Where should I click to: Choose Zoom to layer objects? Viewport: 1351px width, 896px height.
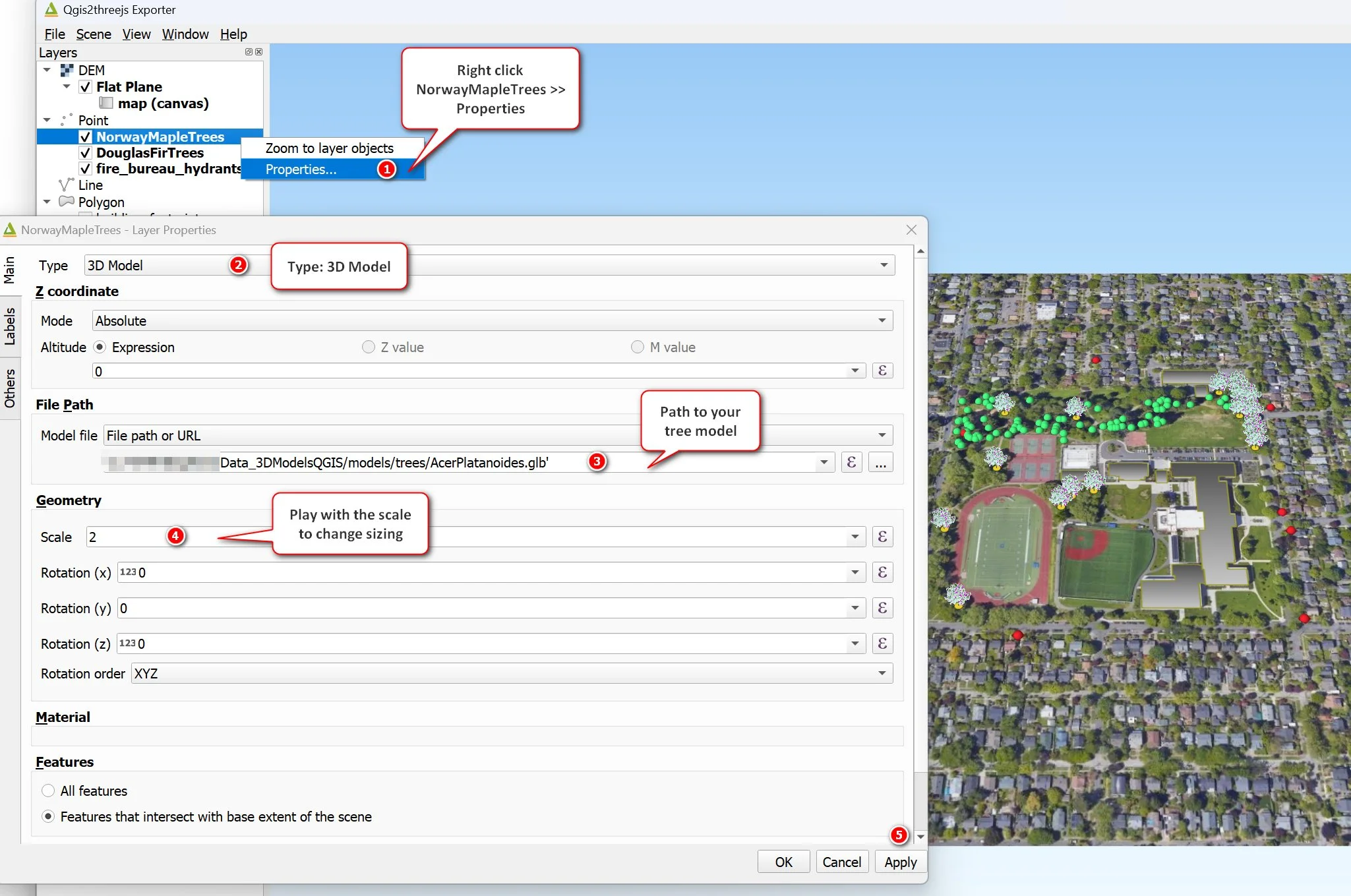pyautogui.click(x=328, y=147)
